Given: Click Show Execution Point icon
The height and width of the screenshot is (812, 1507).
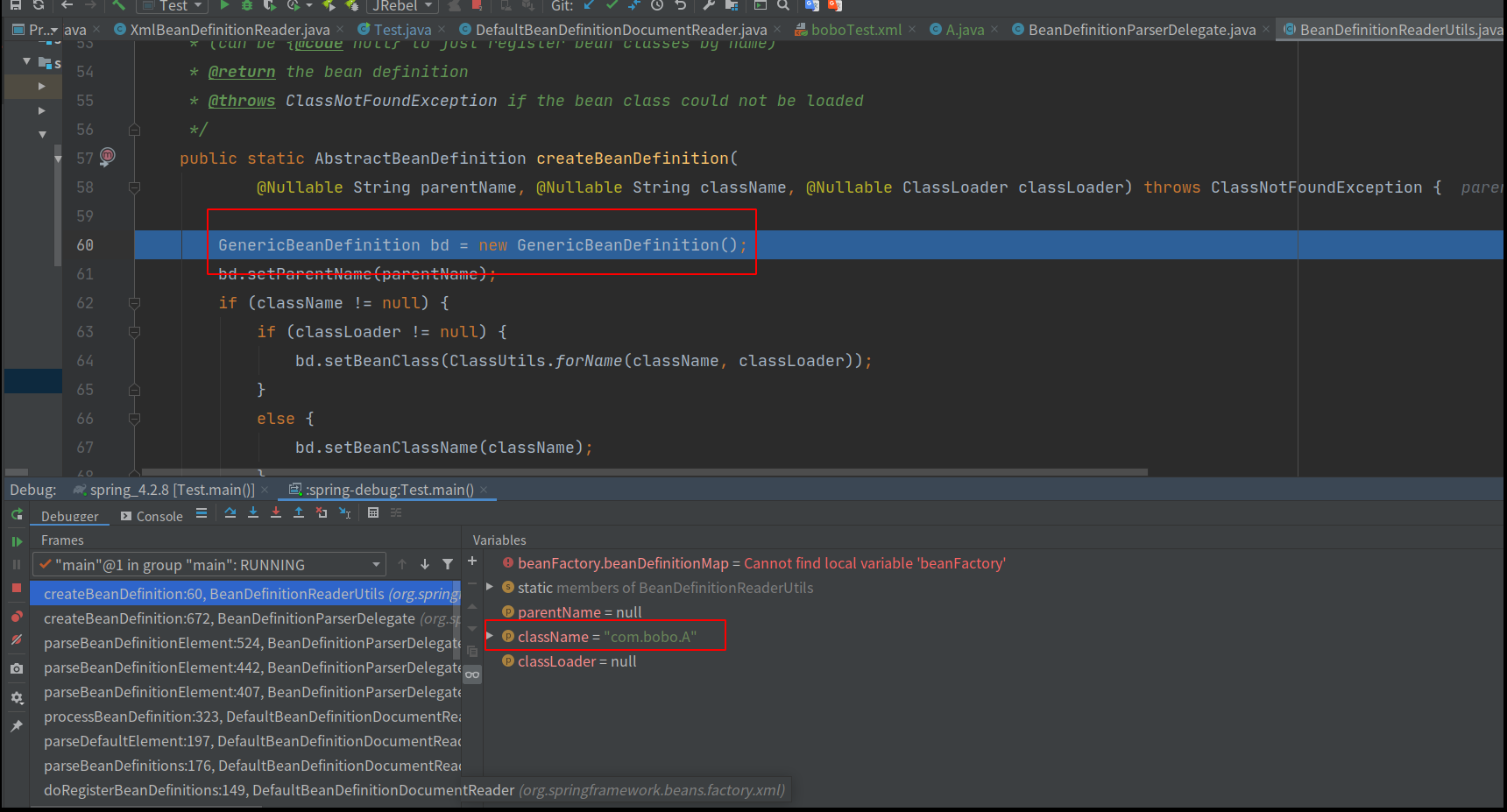Looking at the screenshot, I should tap(202, 513).
